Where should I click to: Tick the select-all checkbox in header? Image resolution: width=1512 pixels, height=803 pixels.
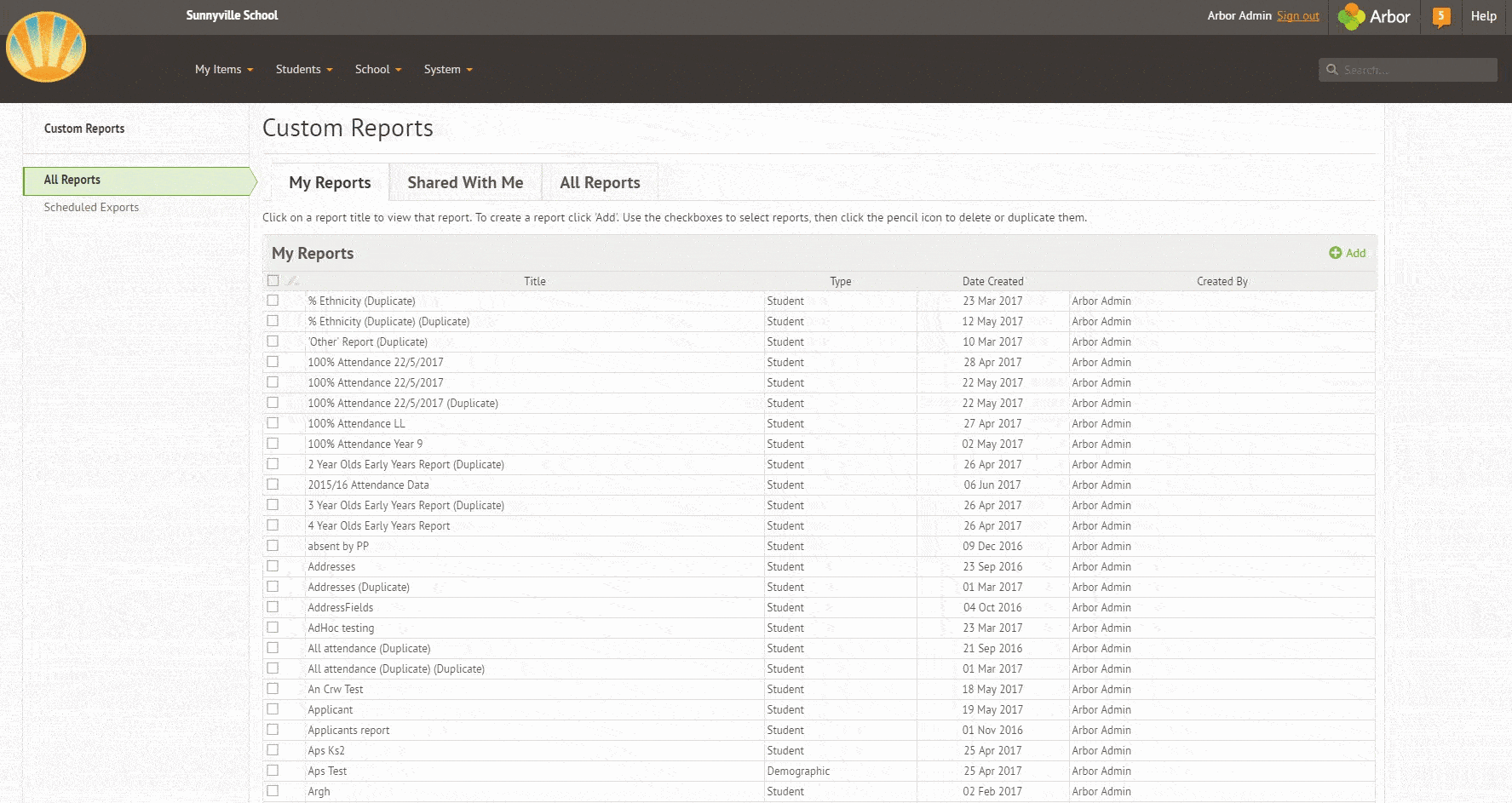[x=273, y=280]
